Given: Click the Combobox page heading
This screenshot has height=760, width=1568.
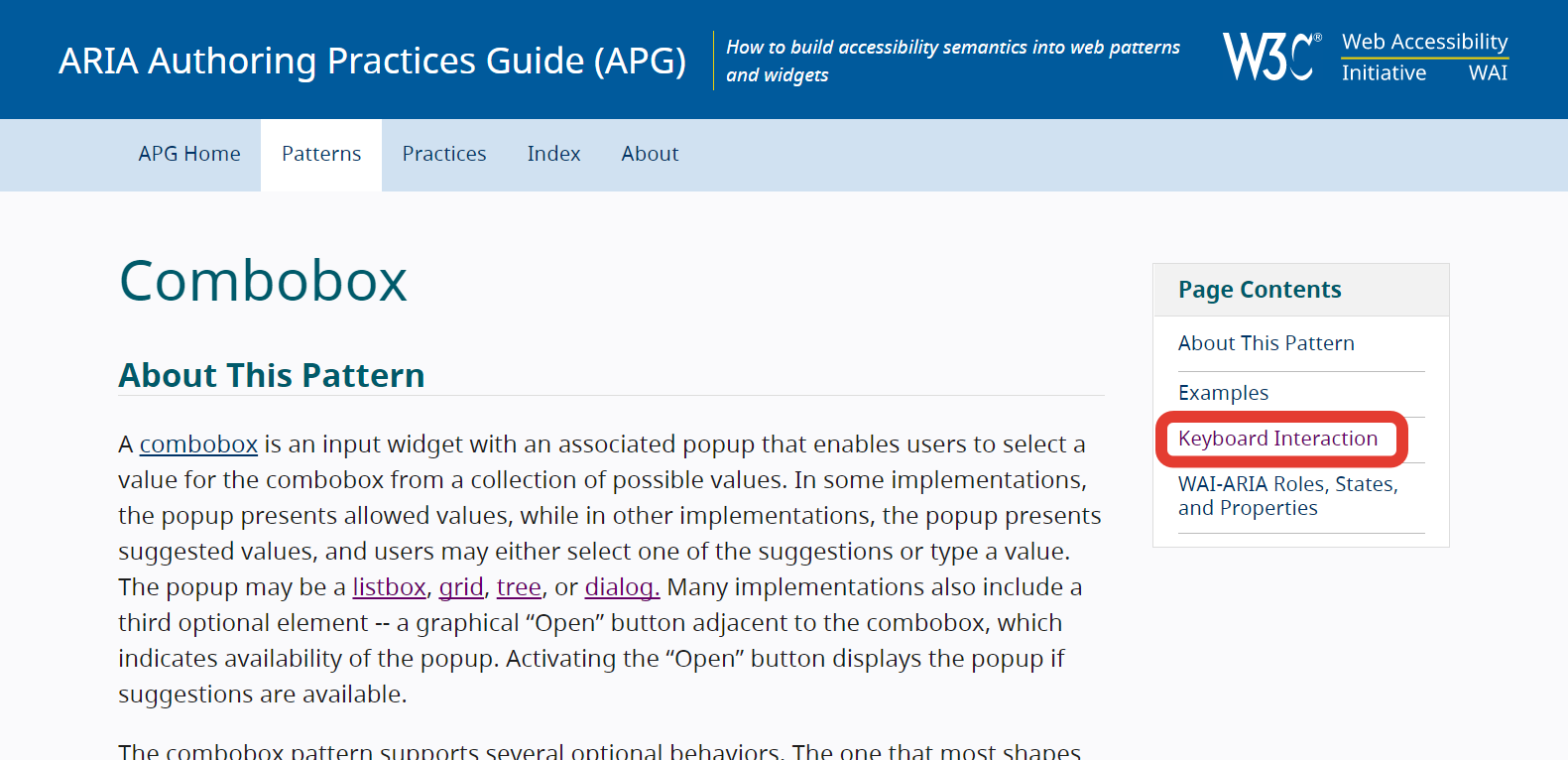Looking at the screenshot, I should (x=263, y=281).
